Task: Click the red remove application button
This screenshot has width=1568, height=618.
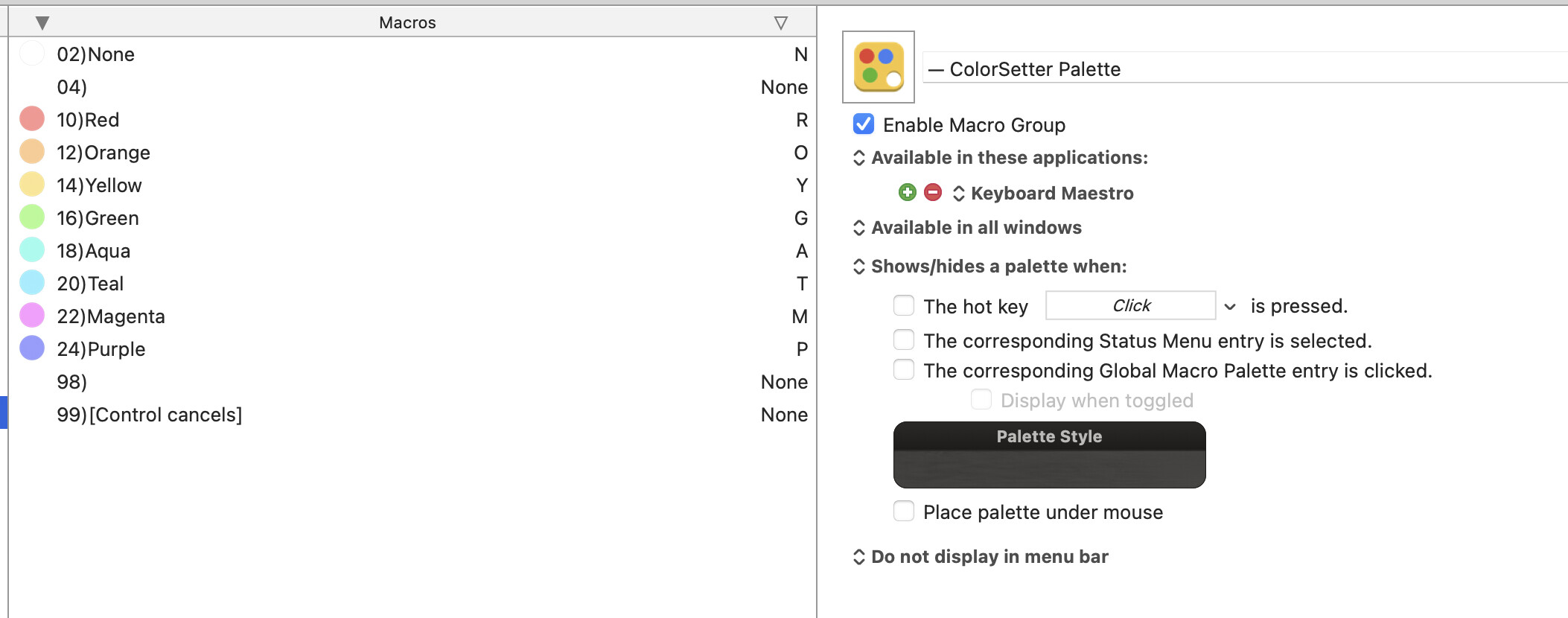Action: pos(933,193)
